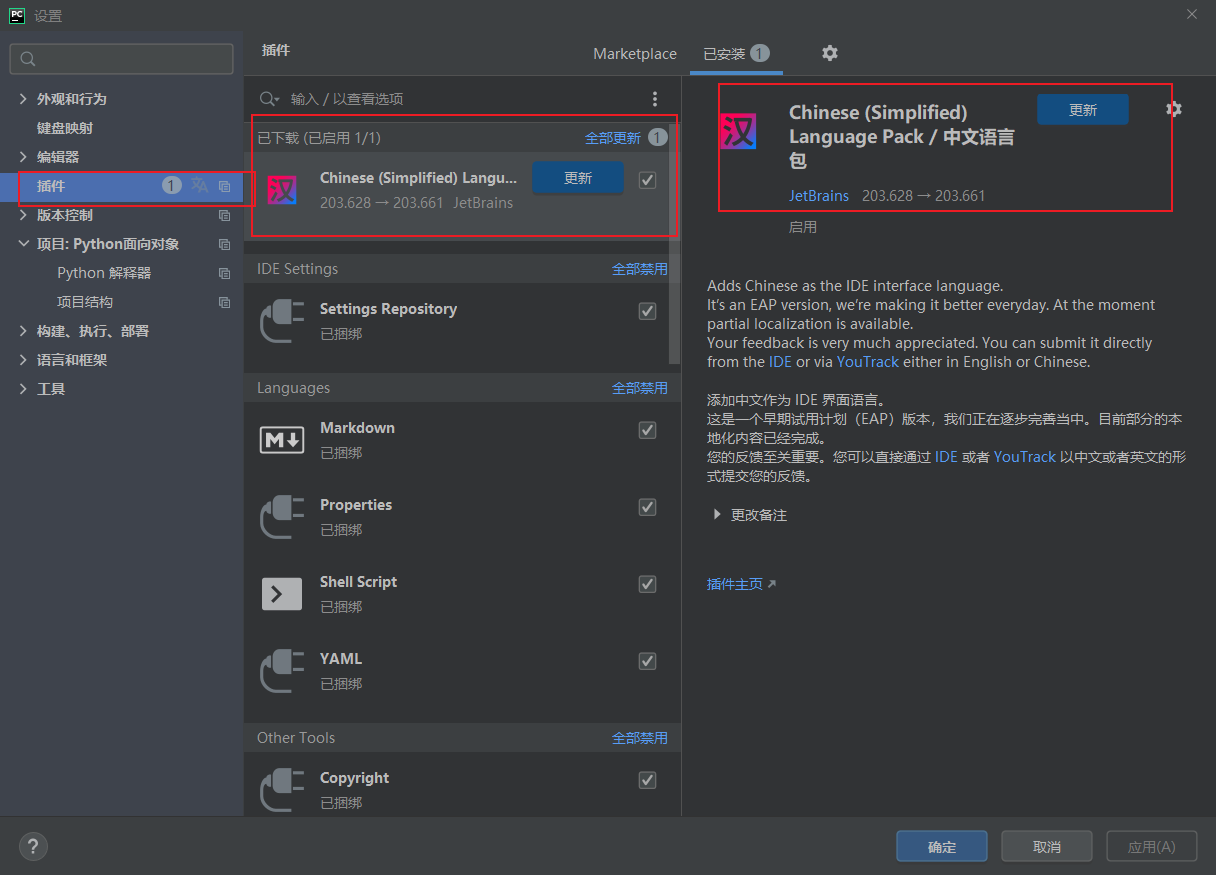Click the 全部更新 link
Screen dimensions: 1216x875
(613, 138)
